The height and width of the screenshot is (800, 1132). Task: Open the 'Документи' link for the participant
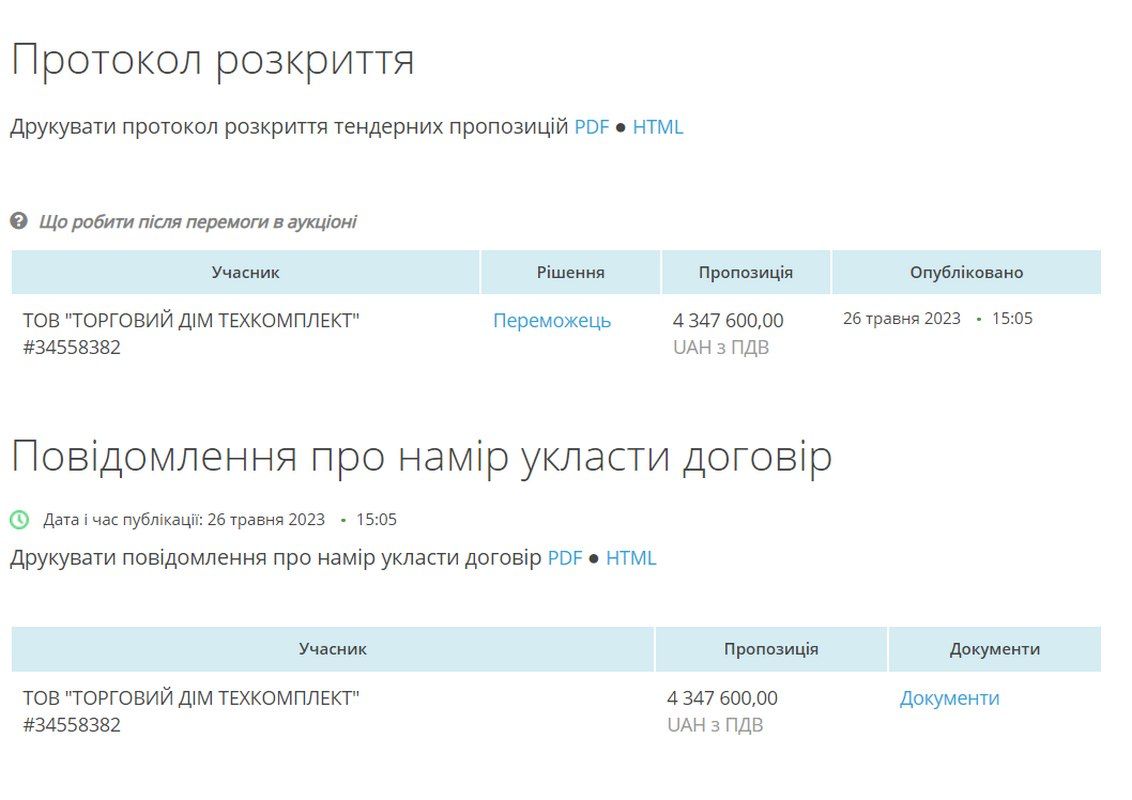pos(949,698)
